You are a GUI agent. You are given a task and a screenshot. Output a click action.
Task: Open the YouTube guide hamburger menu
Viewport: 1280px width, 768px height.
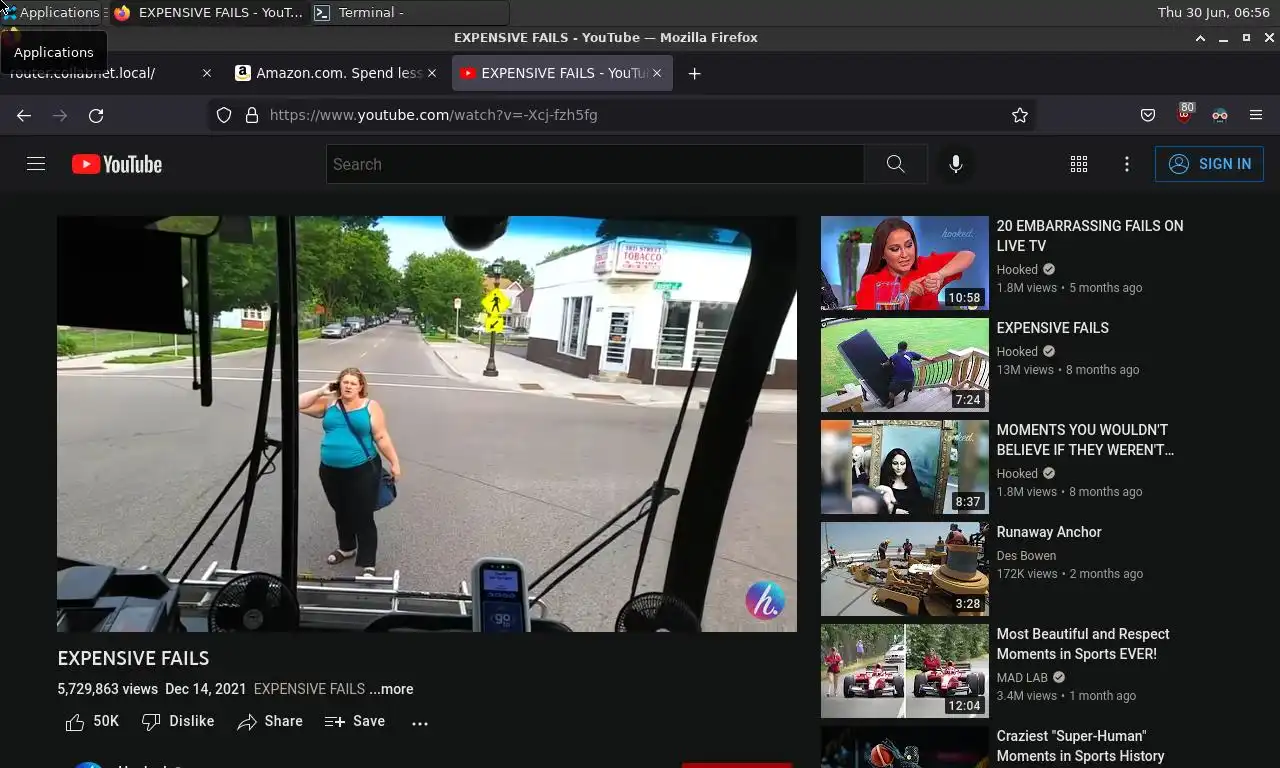coord(36,164)
